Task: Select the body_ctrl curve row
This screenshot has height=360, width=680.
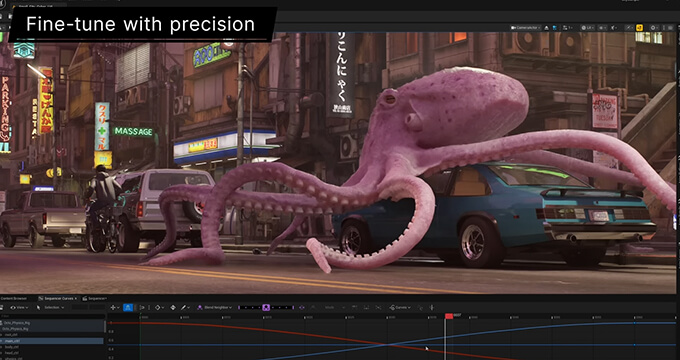Action: 52,347
